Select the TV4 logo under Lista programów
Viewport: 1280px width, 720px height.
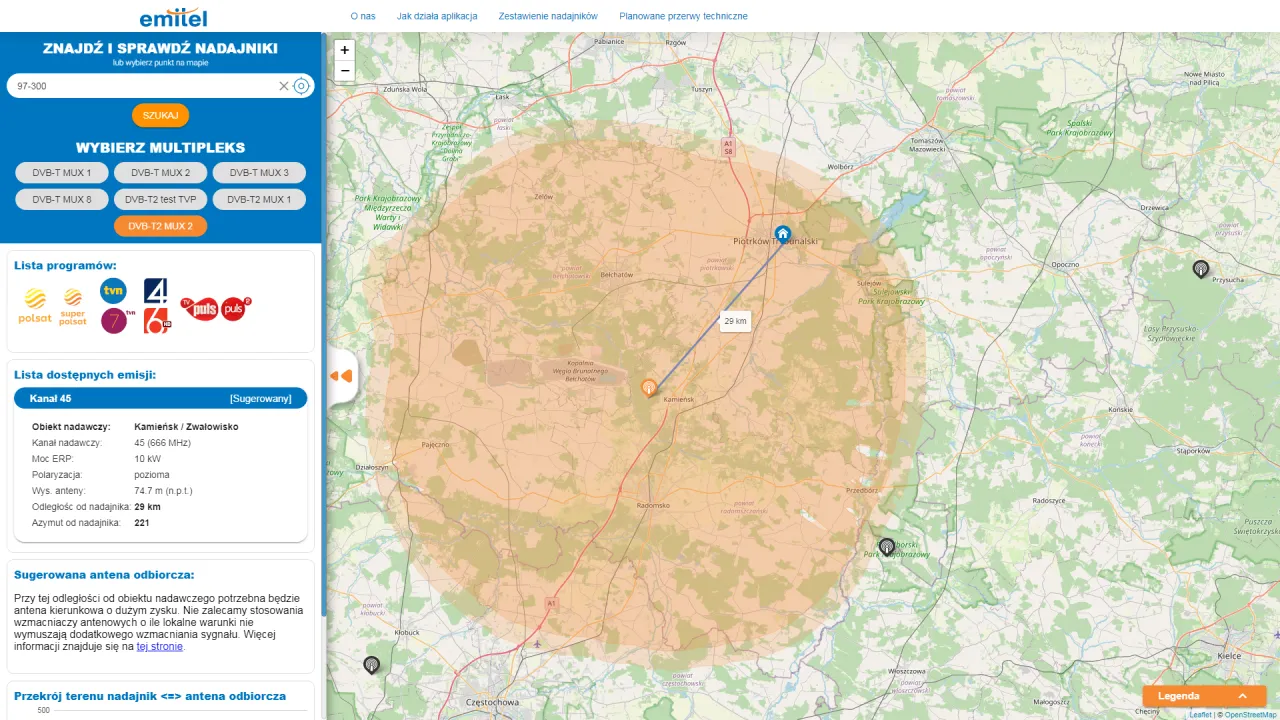point(156,290)
